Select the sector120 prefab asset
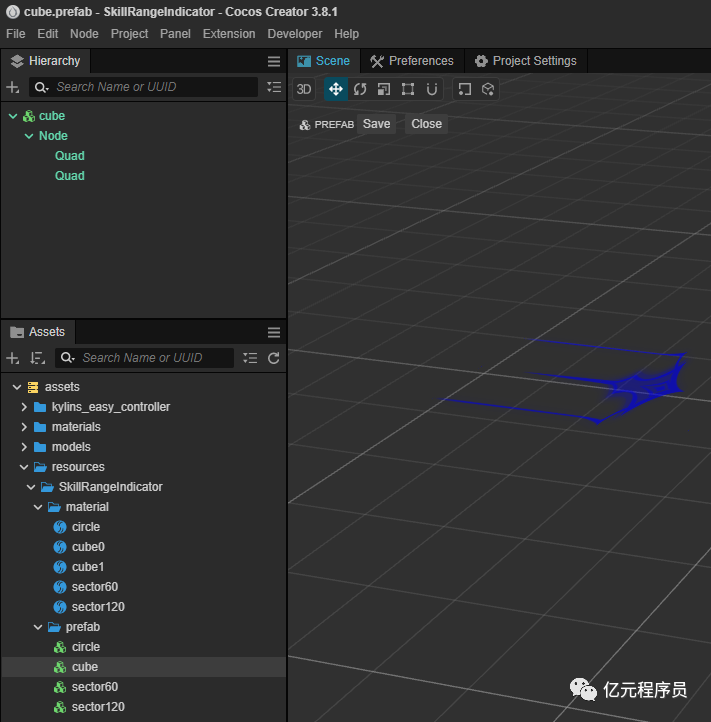This screenshot has height=722, width=711. pyautogui.click(x=143, y=707)
